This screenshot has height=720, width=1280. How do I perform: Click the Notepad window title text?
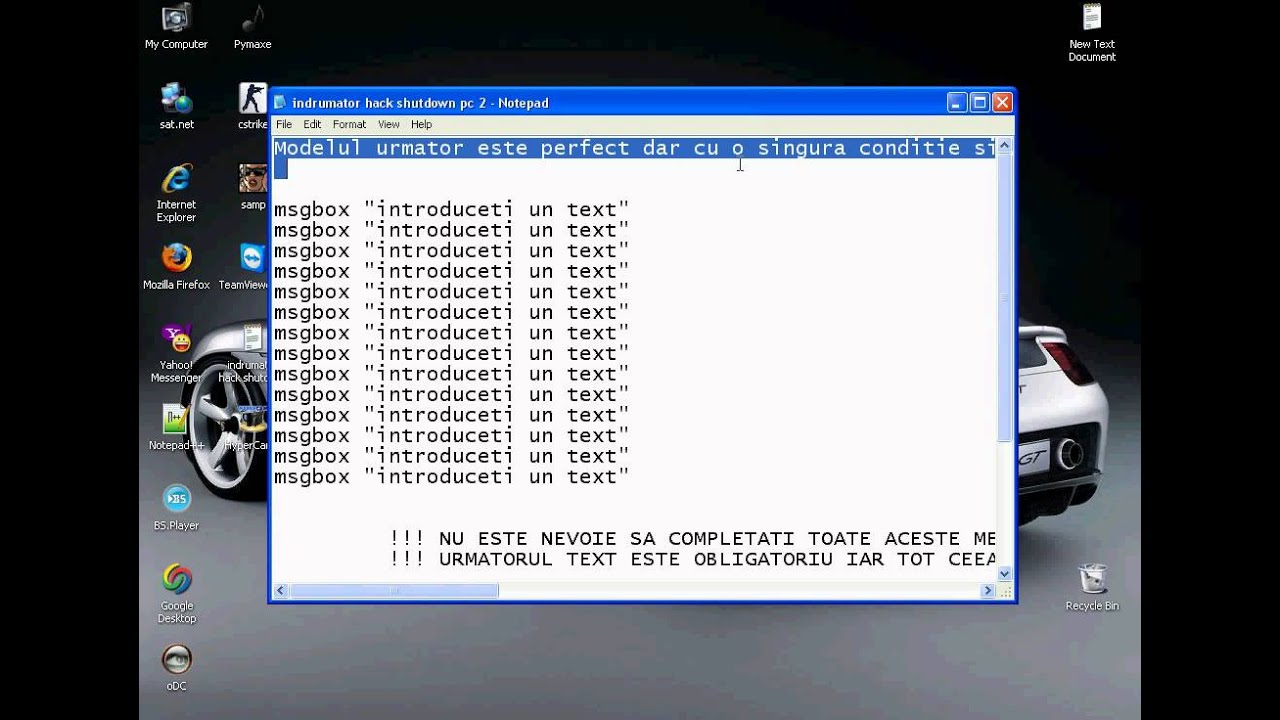(x=420, y=103)
